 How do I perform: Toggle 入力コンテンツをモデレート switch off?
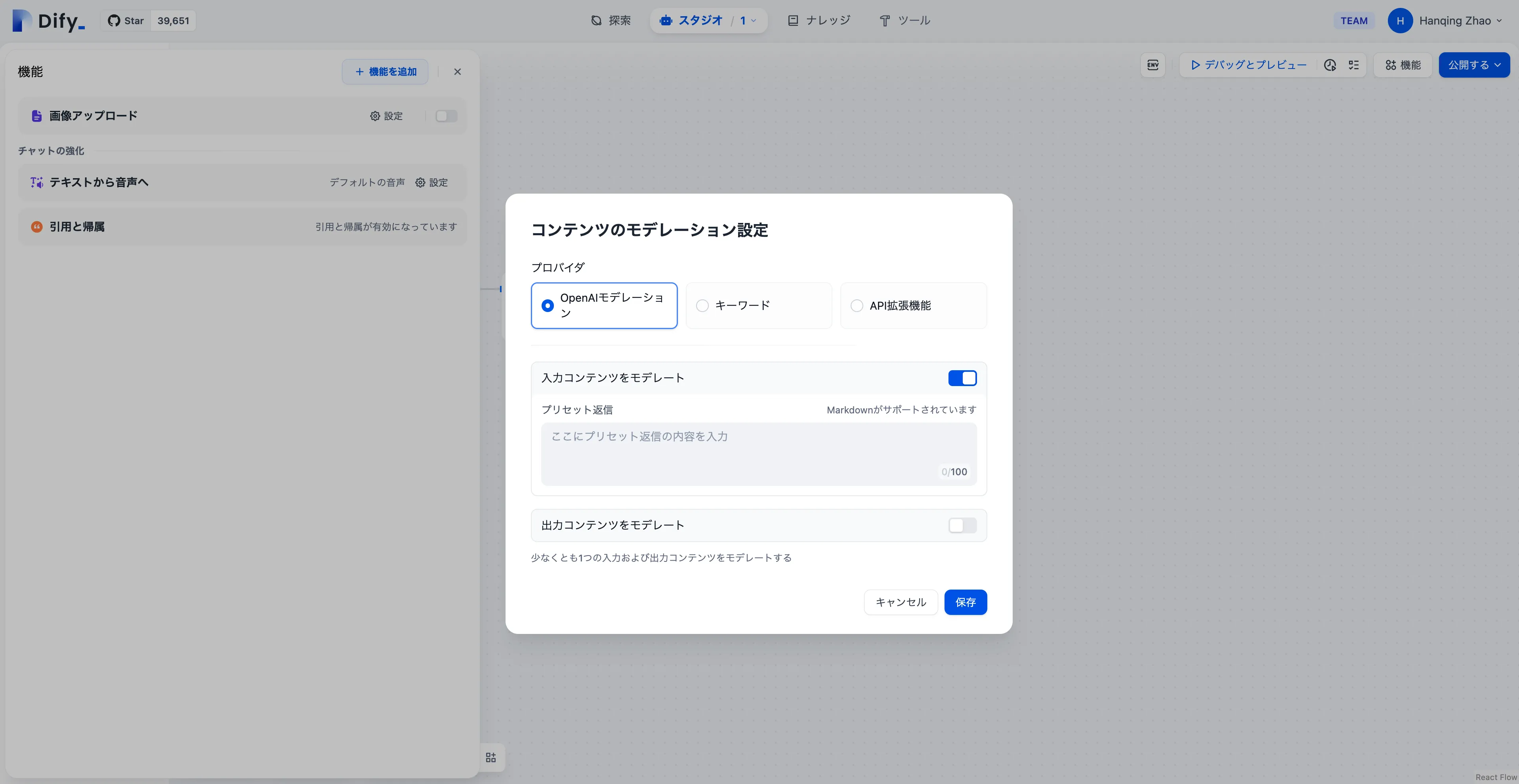coord(962,378)
